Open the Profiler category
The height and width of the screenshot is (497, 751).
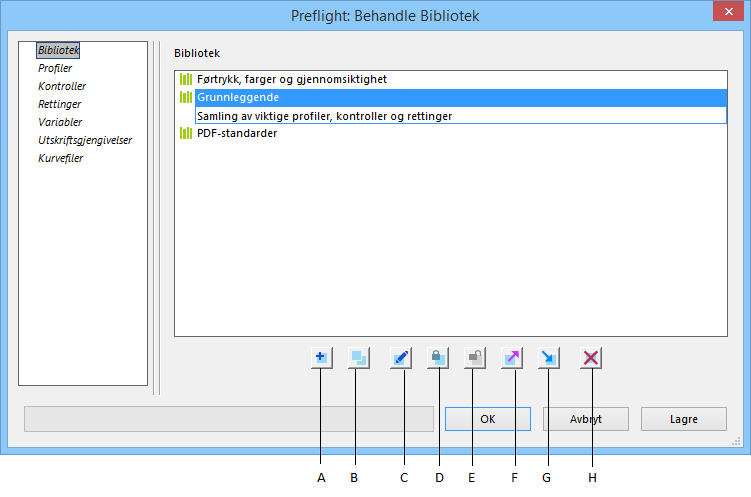tap(55, 68)
